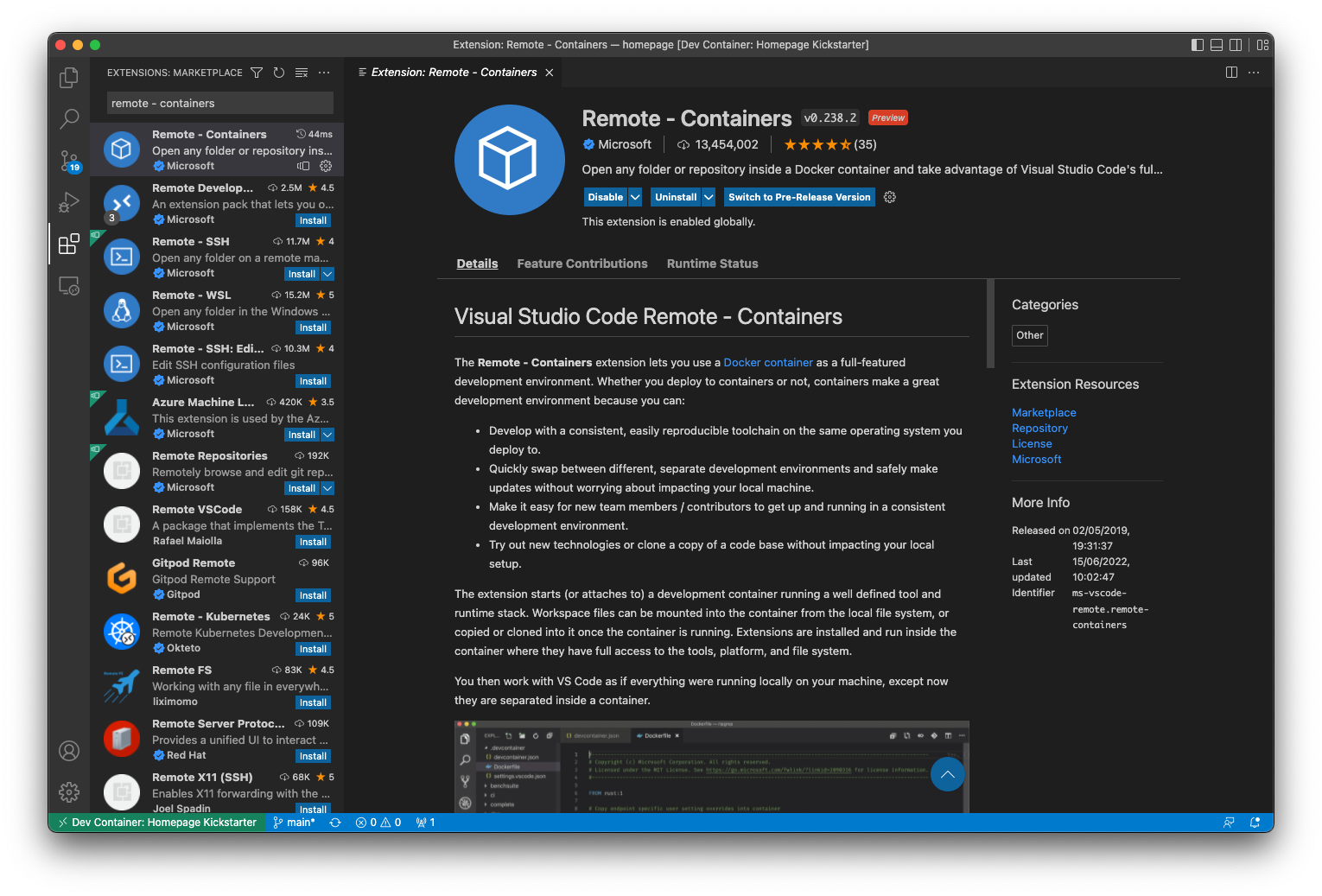
Task: Click the details page vertical scrollbar
Action: pos(990,324)
